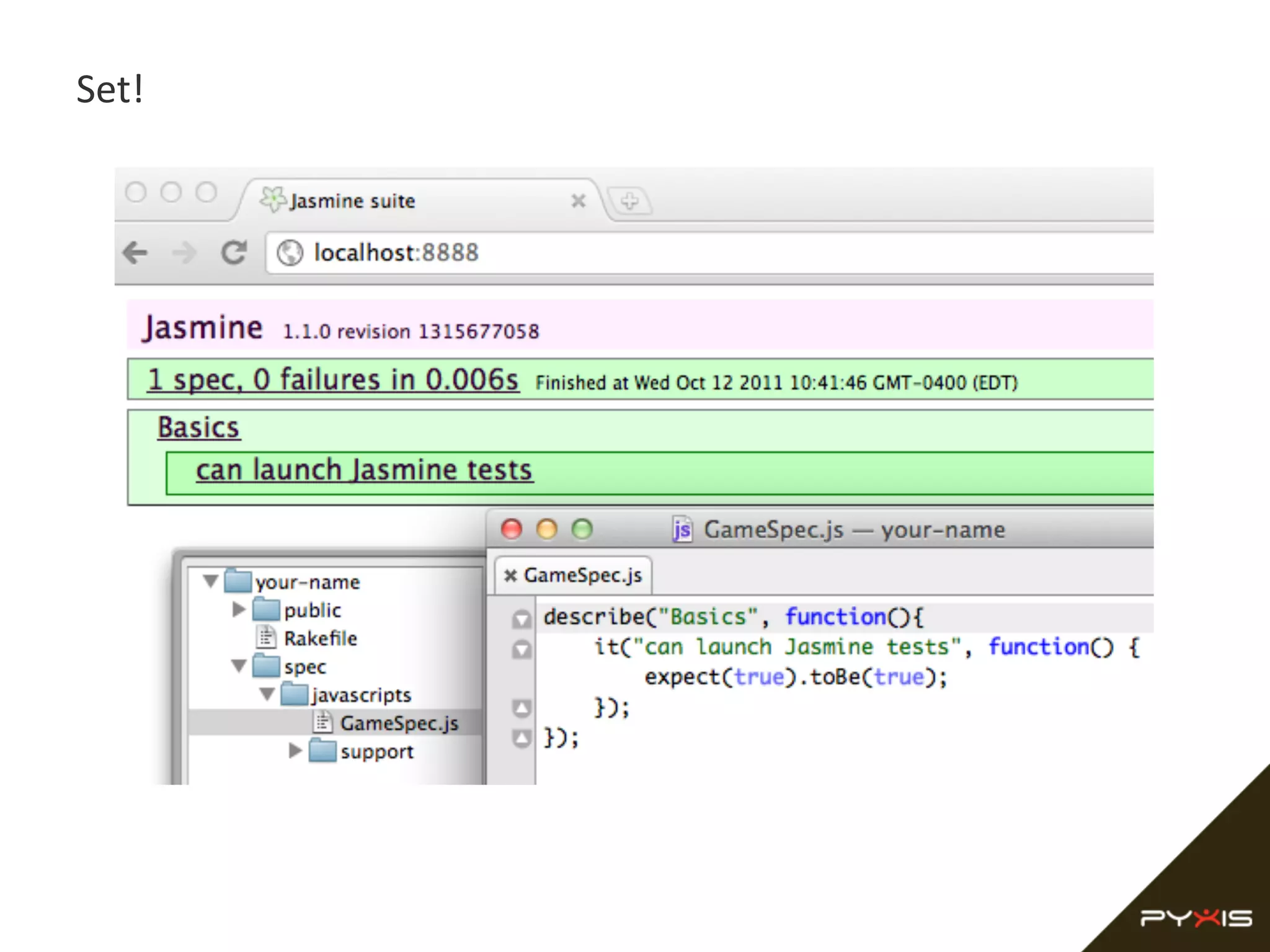
Task: Fold the it block in gutter
Action: [522, 649]
